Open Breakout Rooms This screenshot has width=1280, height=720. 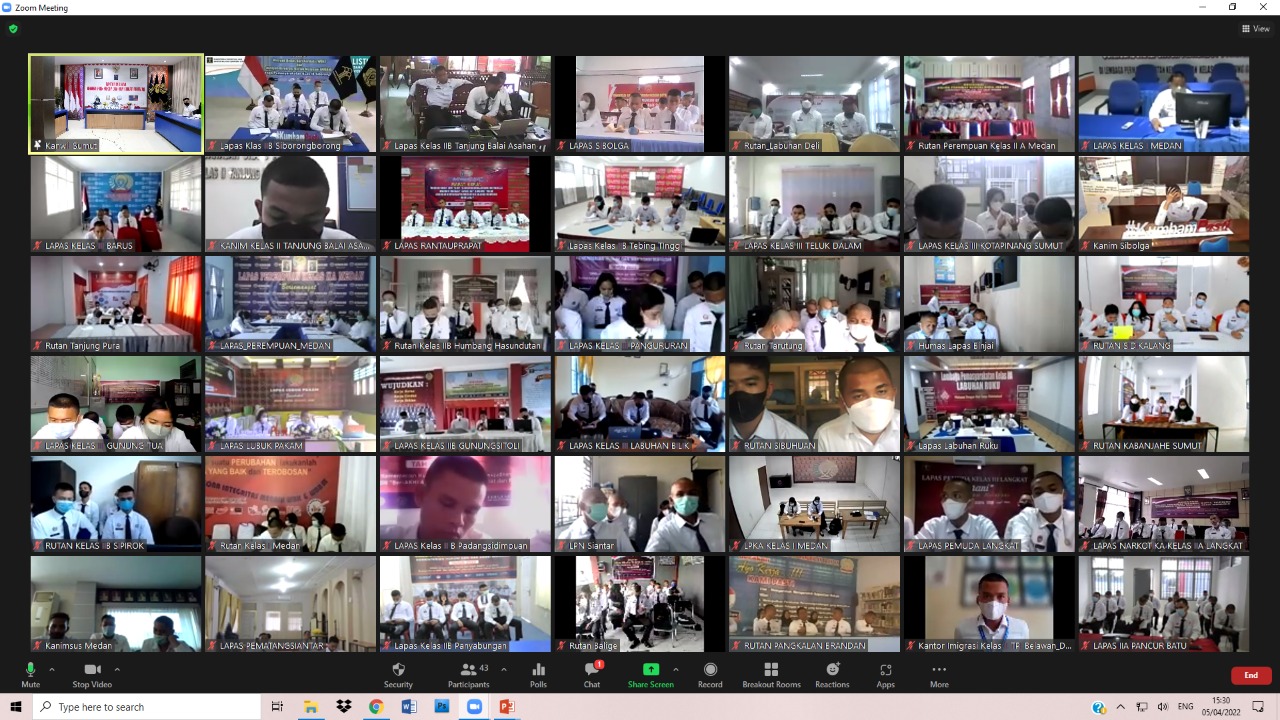click(771, 673)
